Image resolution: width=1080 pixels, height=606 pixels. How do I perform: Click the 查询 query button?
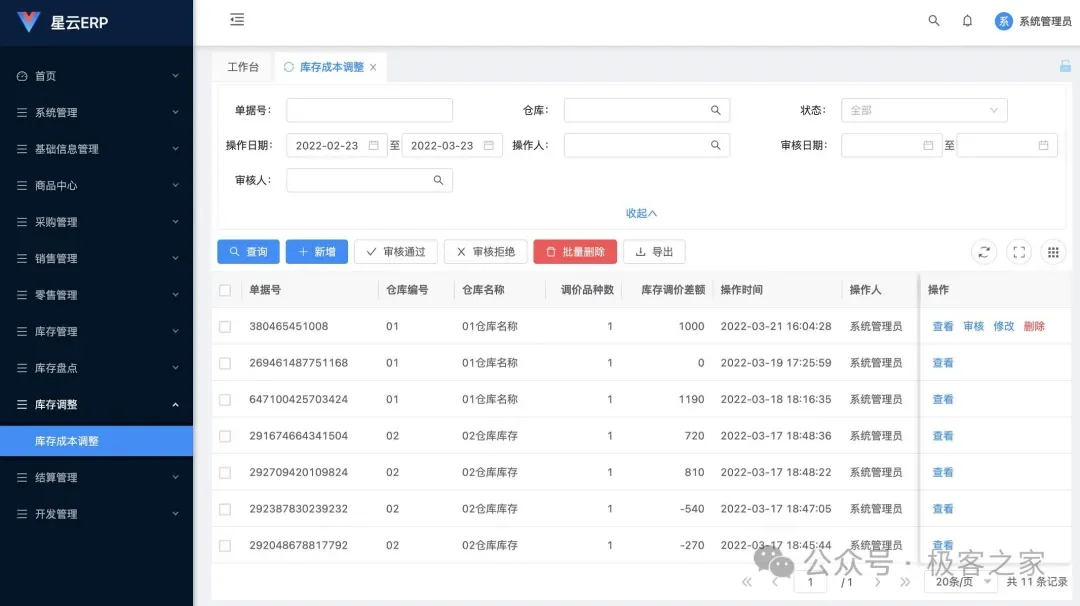point(247,252)
